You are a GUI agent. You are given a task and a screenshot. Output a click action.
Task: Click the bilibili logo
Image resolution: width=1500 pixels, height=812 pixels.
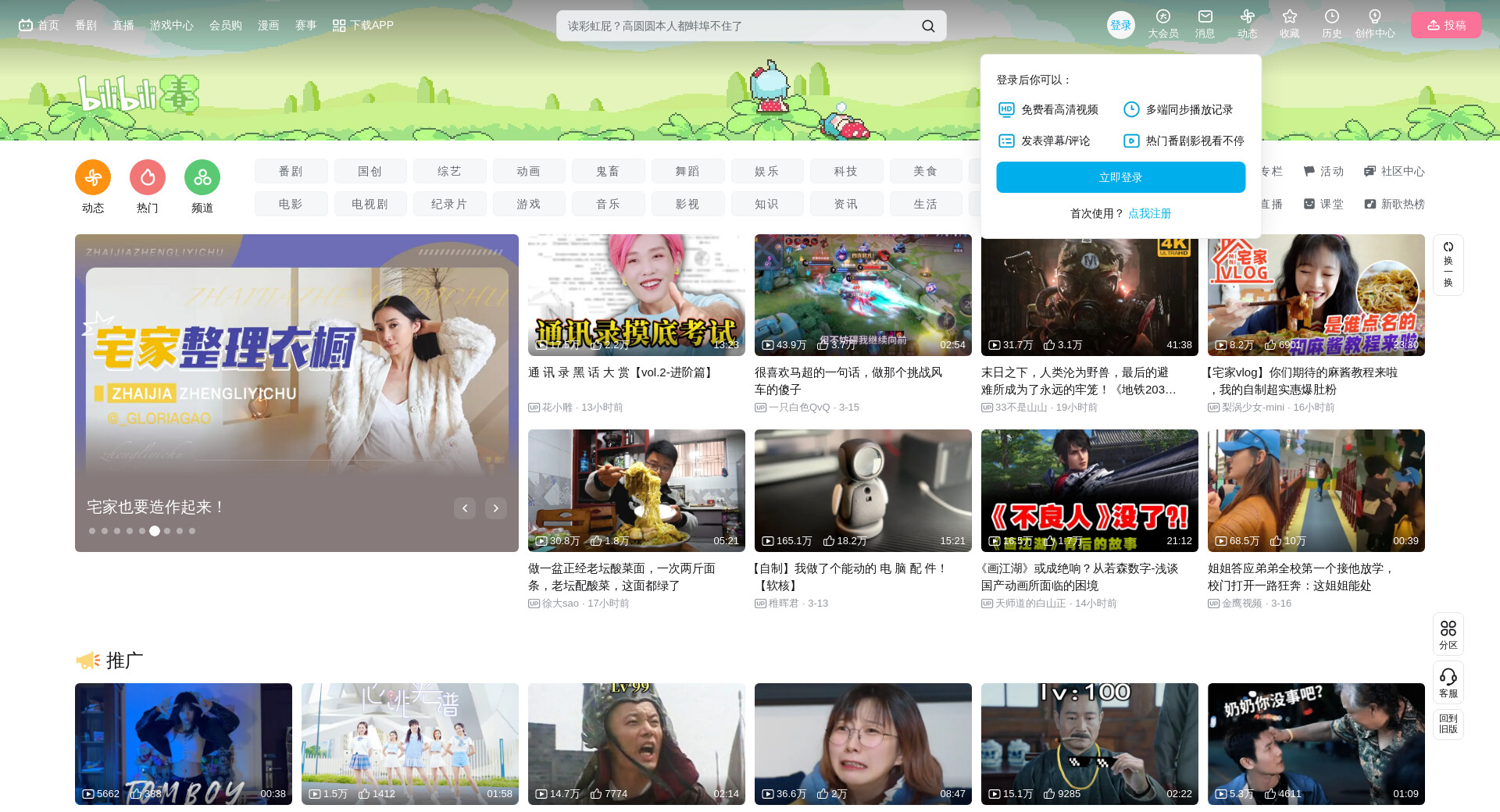pos(138,94)
